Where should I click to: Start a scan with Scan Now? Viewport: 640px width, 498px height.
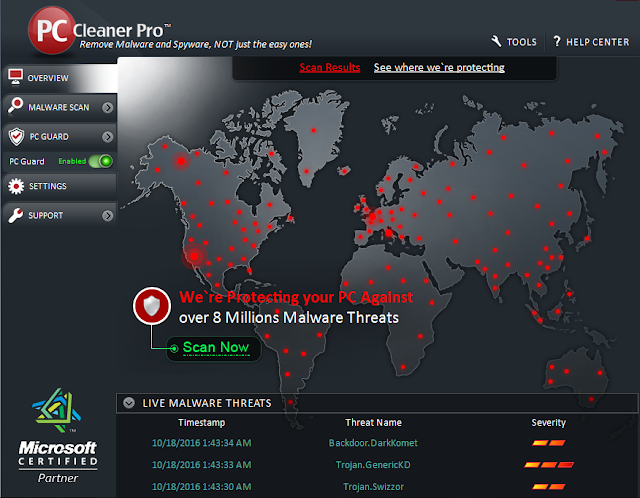tap(214, 348)
